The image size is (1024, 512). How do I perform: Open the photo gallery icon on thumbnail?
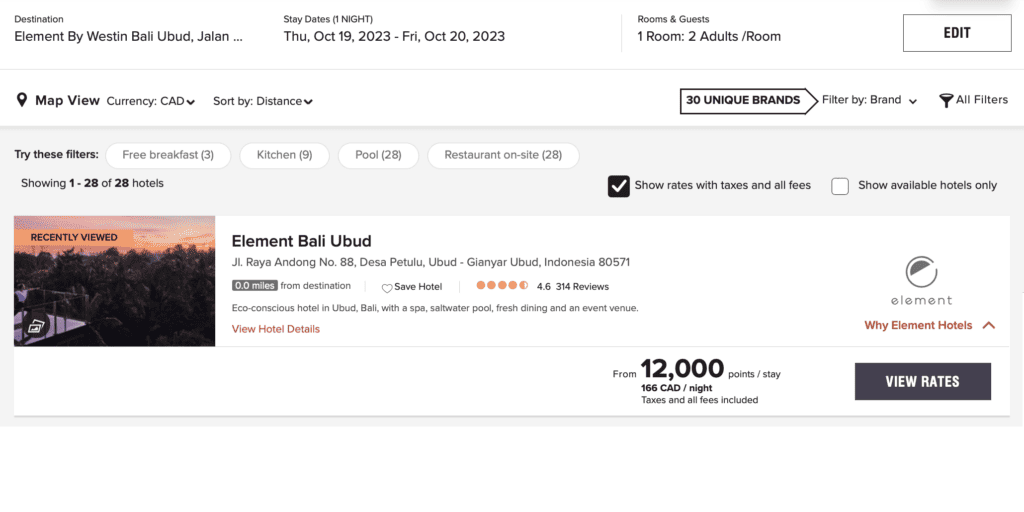click(36, 326)
